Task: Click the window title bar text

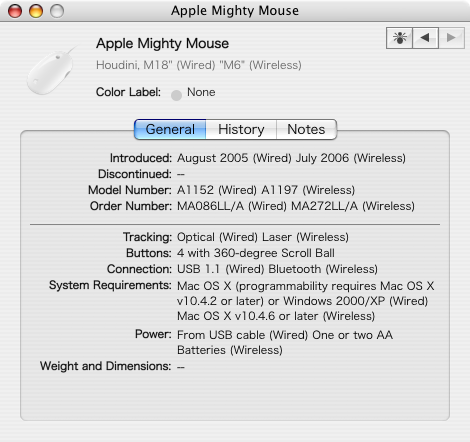Action: coord(235,11)
